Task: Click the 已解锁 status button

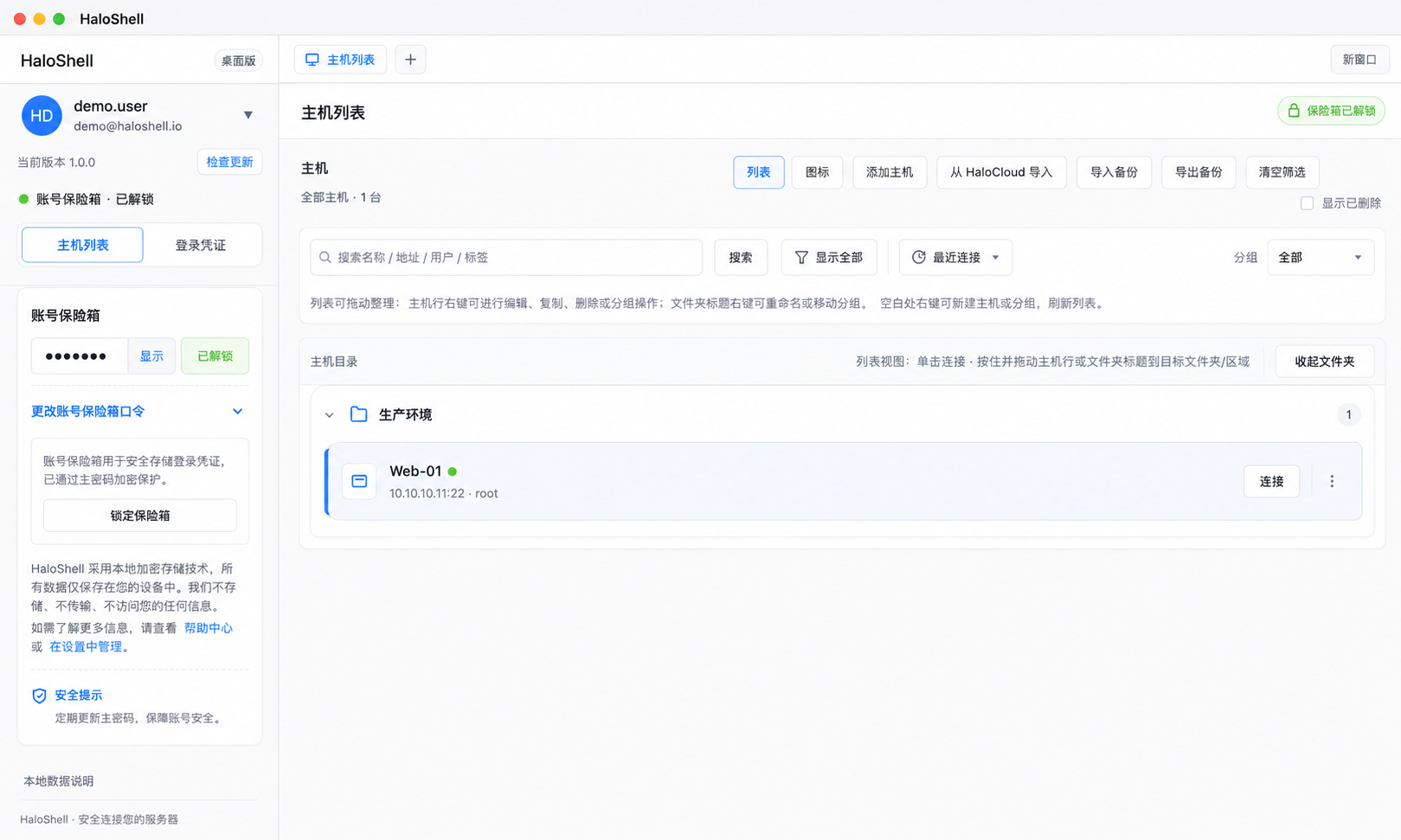Action: [x=215, y=356]
